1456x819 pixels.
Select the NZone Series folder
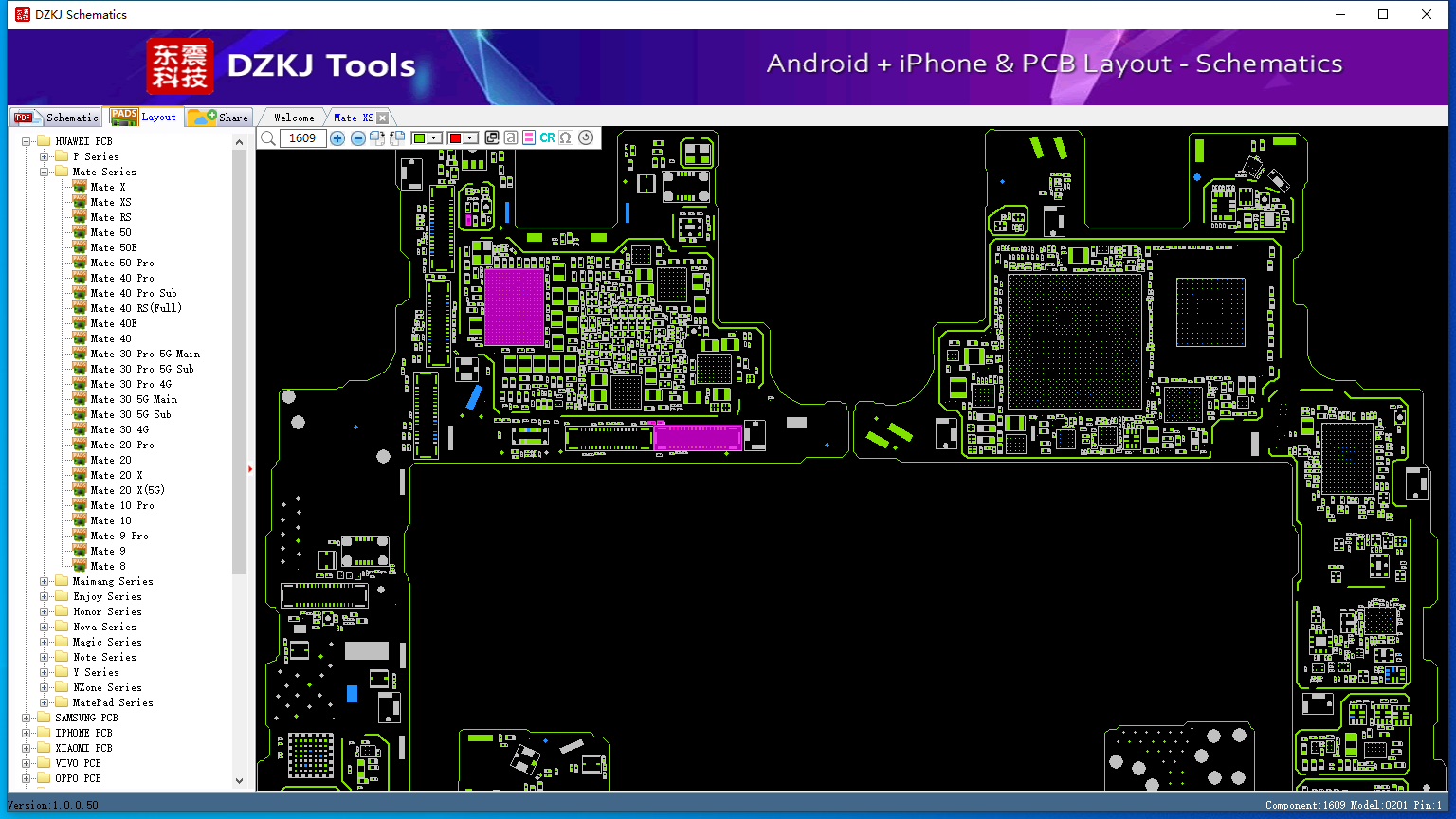point(107,687)
